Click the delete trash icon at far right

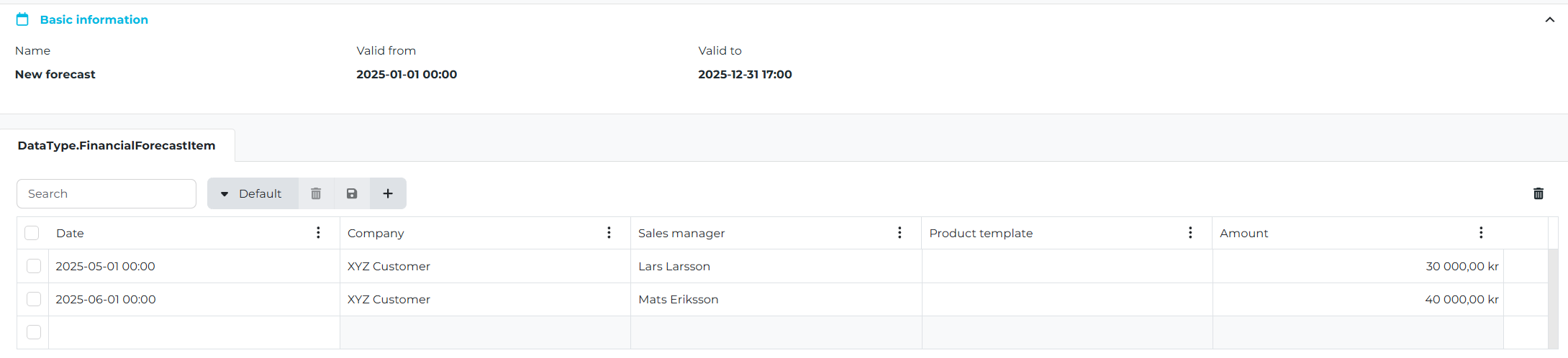[1538, 193]
